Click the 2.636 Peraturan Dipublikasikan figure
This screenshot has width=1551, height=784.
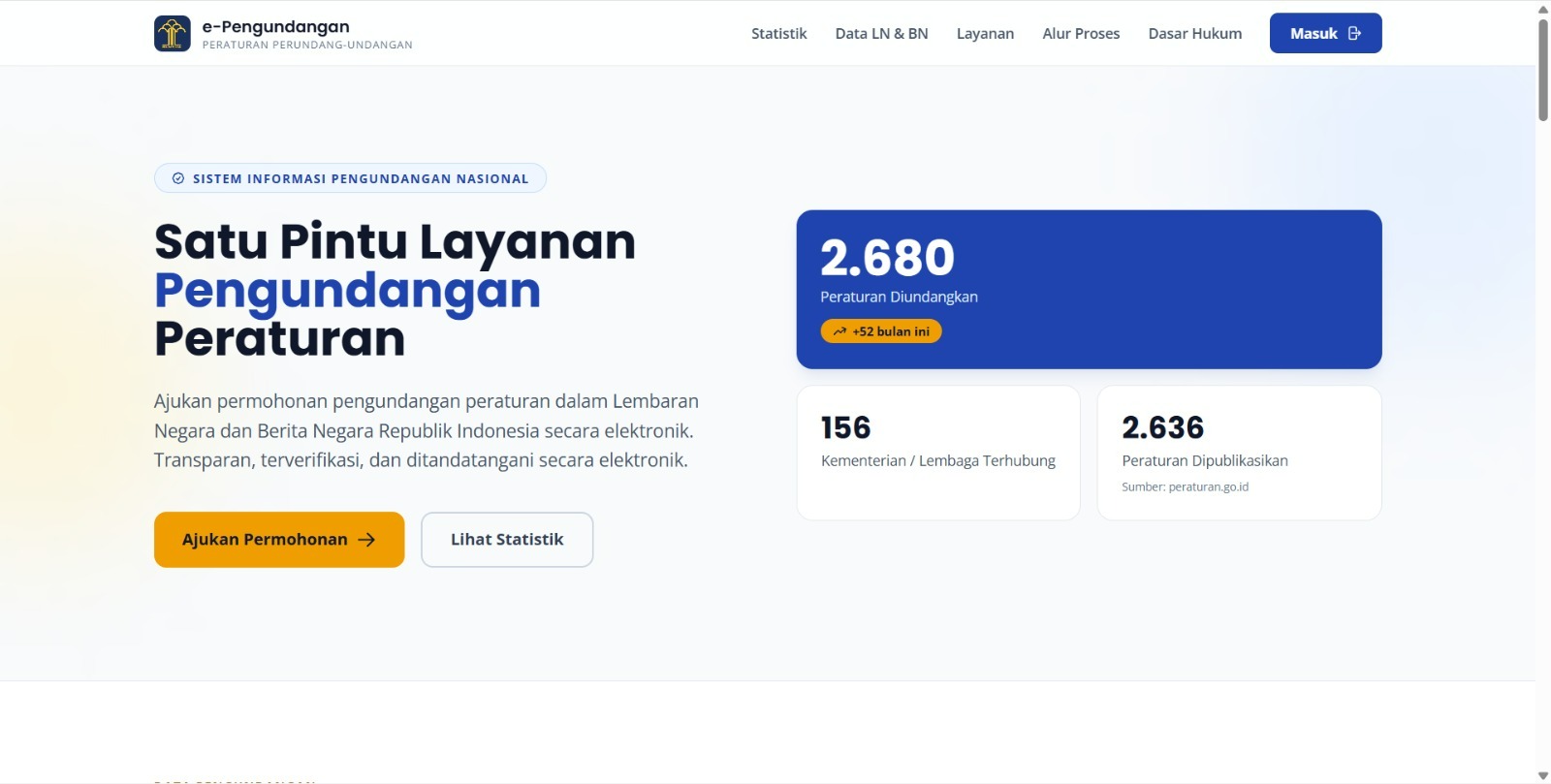click(x=1162, y=427)
